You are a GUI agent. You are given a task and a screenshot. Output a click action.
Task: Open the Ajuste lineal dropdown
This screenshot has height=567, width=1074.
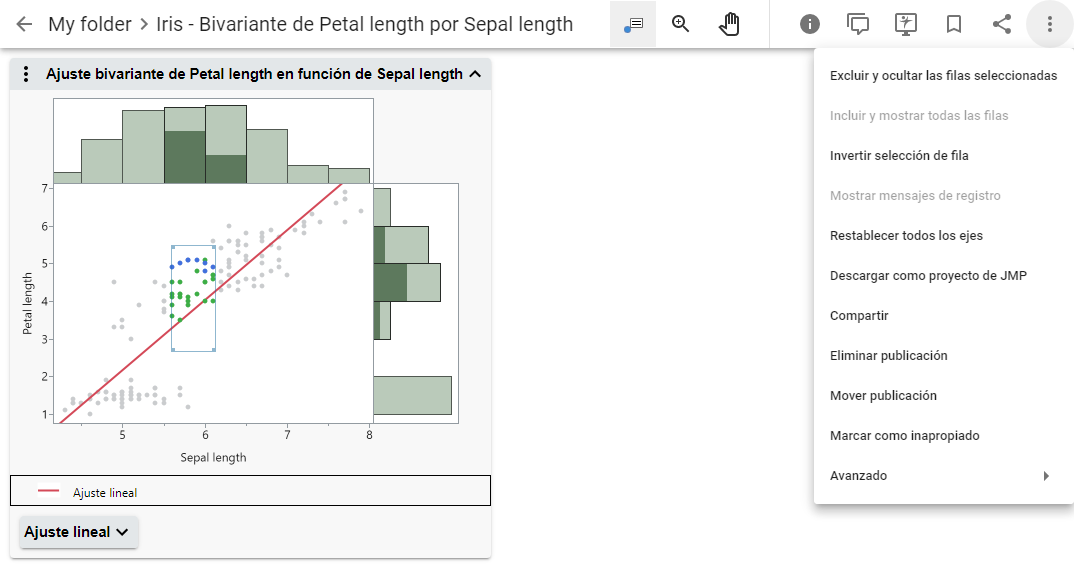(78, 532)
